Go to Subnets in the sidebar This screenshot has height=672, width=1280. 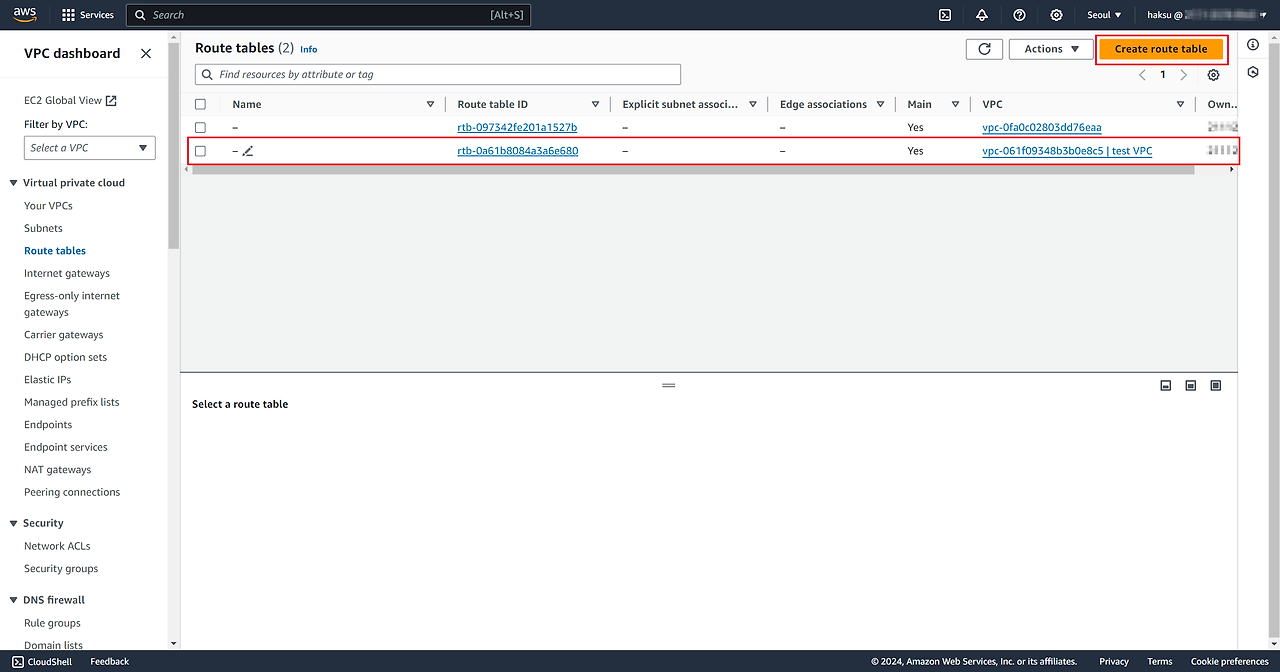point(43,228)
